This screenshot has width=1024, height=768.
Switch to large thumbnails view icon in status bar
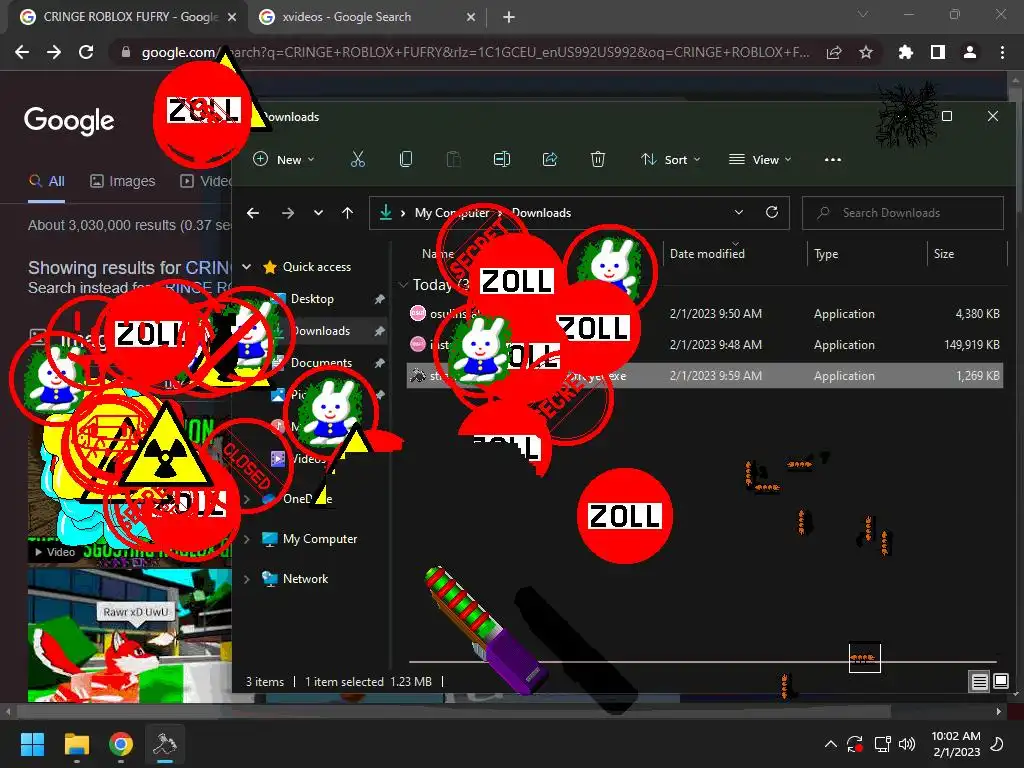click(1001, 682)
